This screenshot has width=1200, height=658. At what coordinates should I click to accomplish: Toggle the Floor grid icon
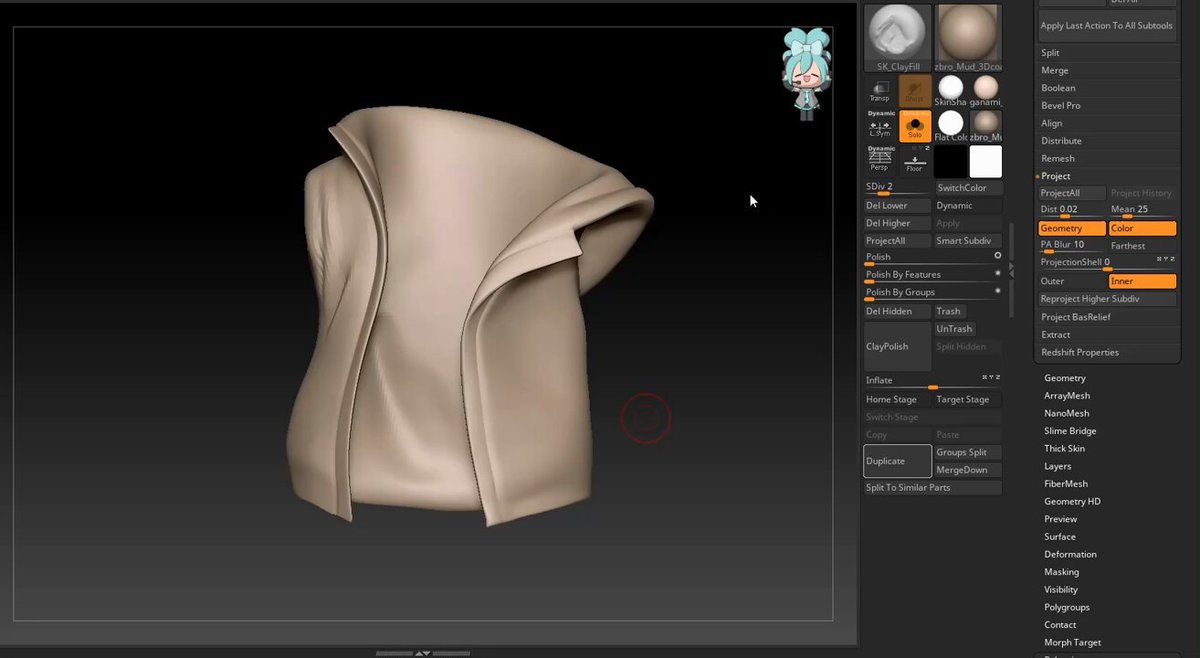[x=915, y=160]
